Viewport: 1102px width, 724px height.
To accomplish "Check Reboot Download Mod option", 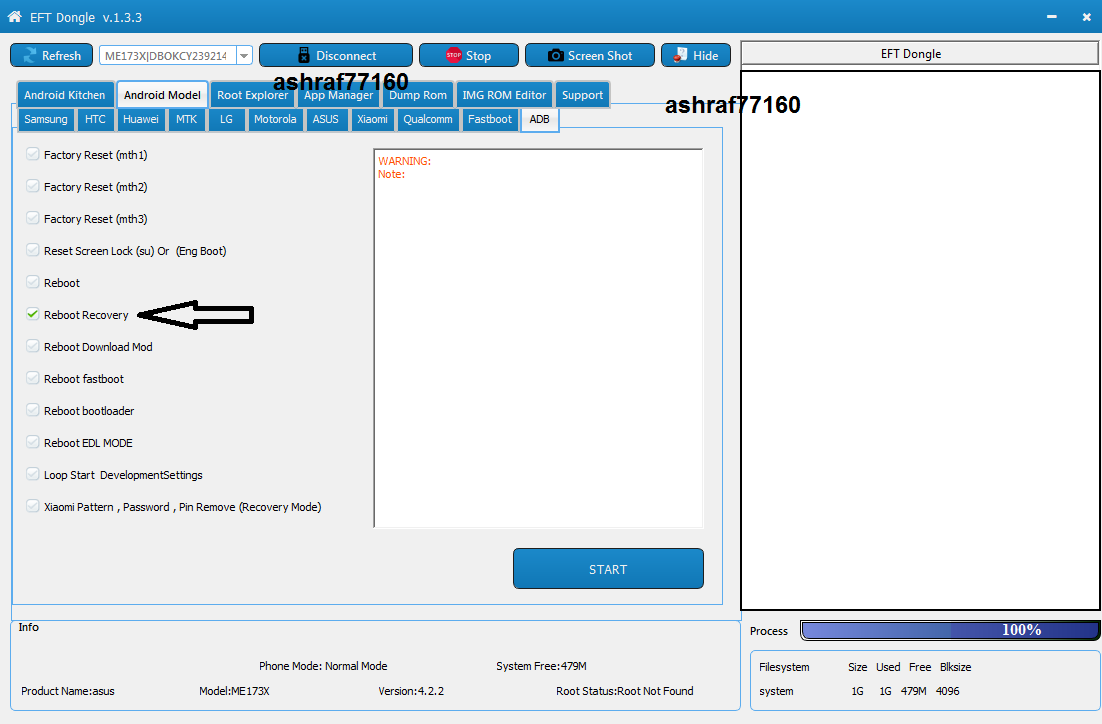I will (x=32, y=346).
